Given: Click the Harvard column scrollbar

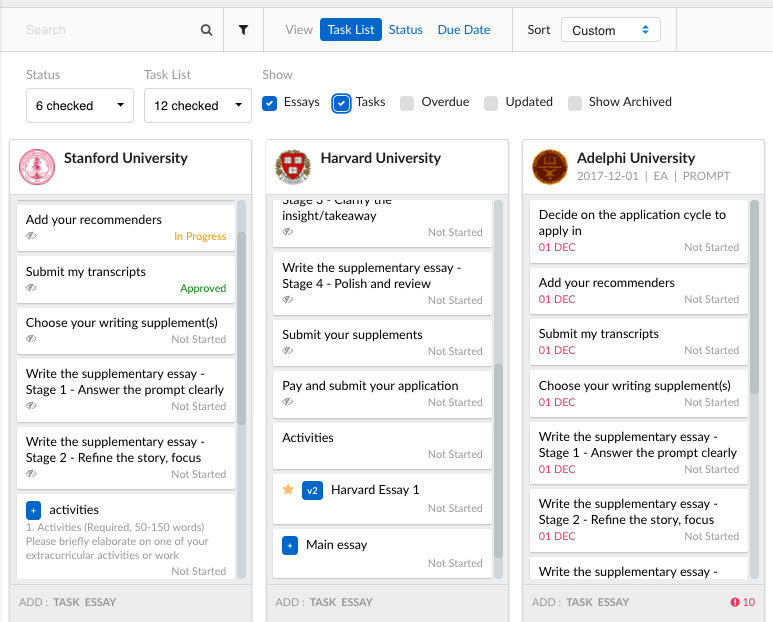Looking at the screenshot, I should pos(498,461).
